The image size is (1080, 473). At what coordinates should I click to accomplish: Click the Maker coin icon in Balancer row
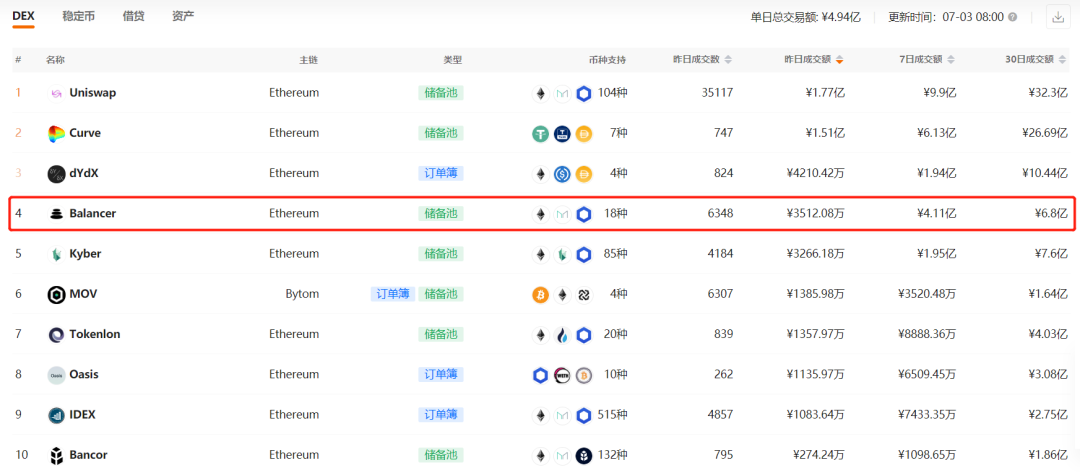pos(563,214)
